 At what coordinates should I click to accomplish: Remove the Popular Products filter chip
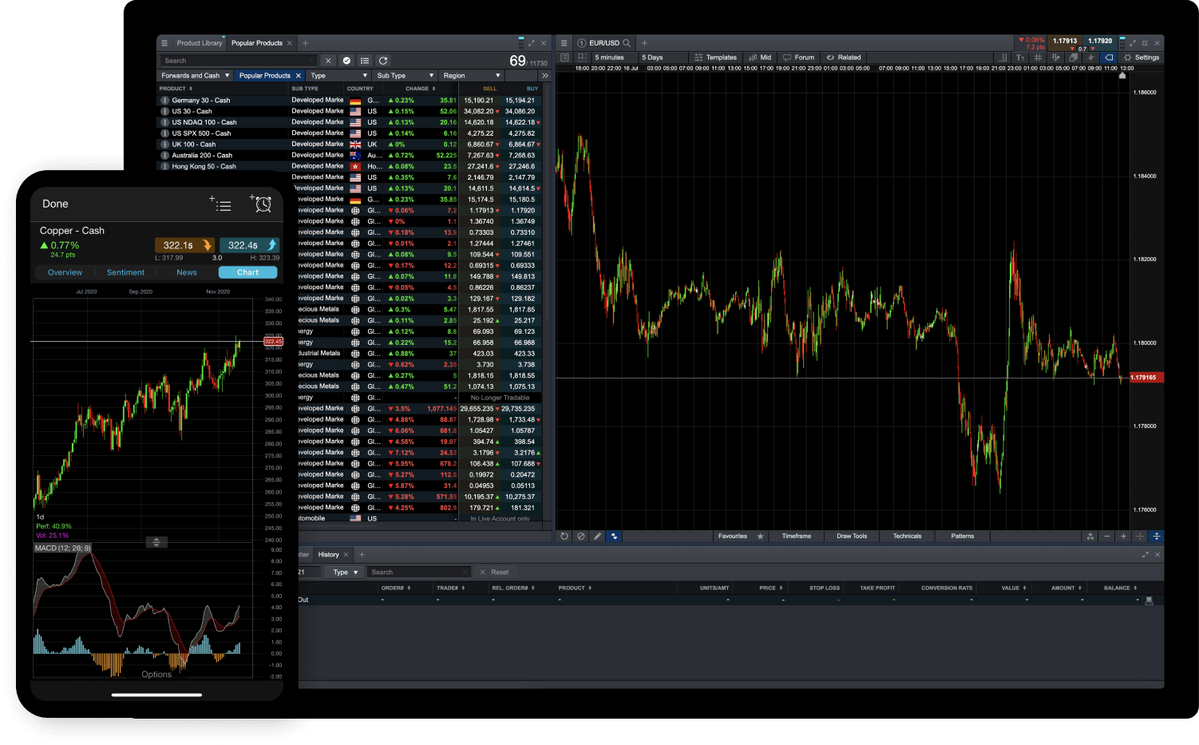click(x=298, y=76)
